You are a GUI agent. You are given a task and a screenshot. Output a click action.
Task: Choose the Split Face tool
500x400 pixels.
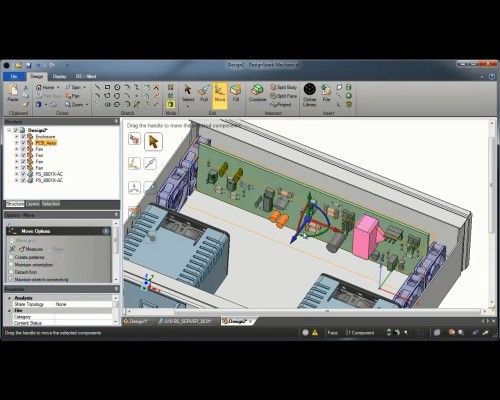pos(283,96)
